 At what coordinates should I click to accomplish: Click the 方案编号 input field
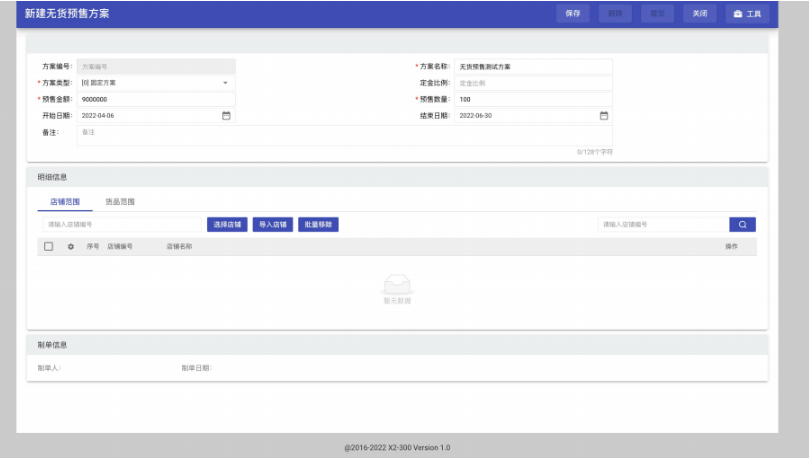pyautogui.click(x=156, y=67)
